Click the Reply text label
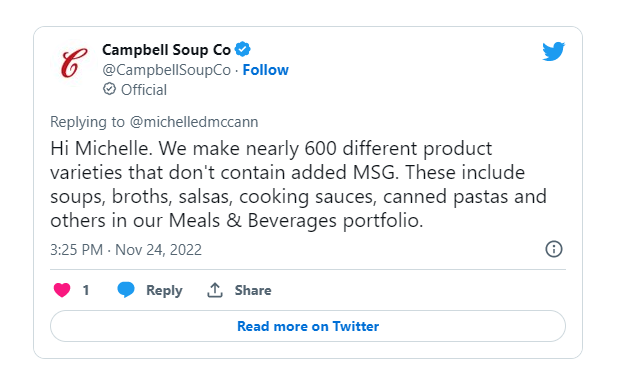 (164, 291)
